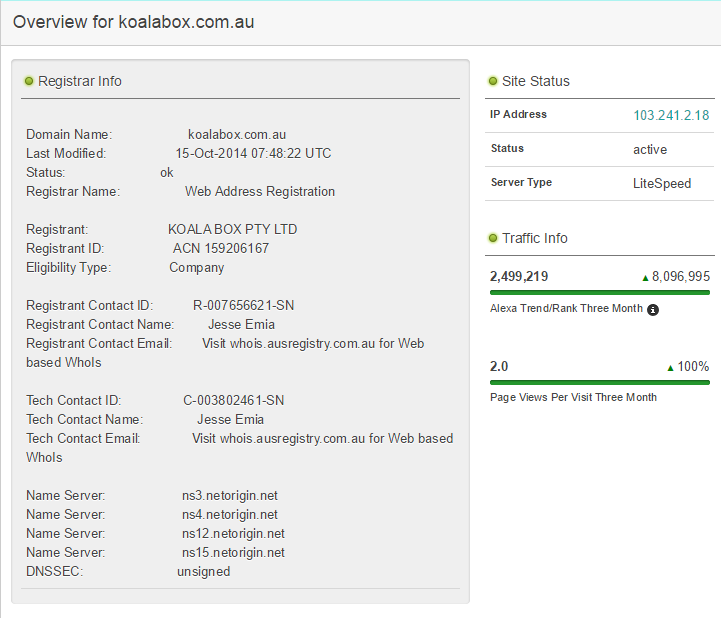Click the Site Status section title
The image size is (721, 618).
(536, 81)
